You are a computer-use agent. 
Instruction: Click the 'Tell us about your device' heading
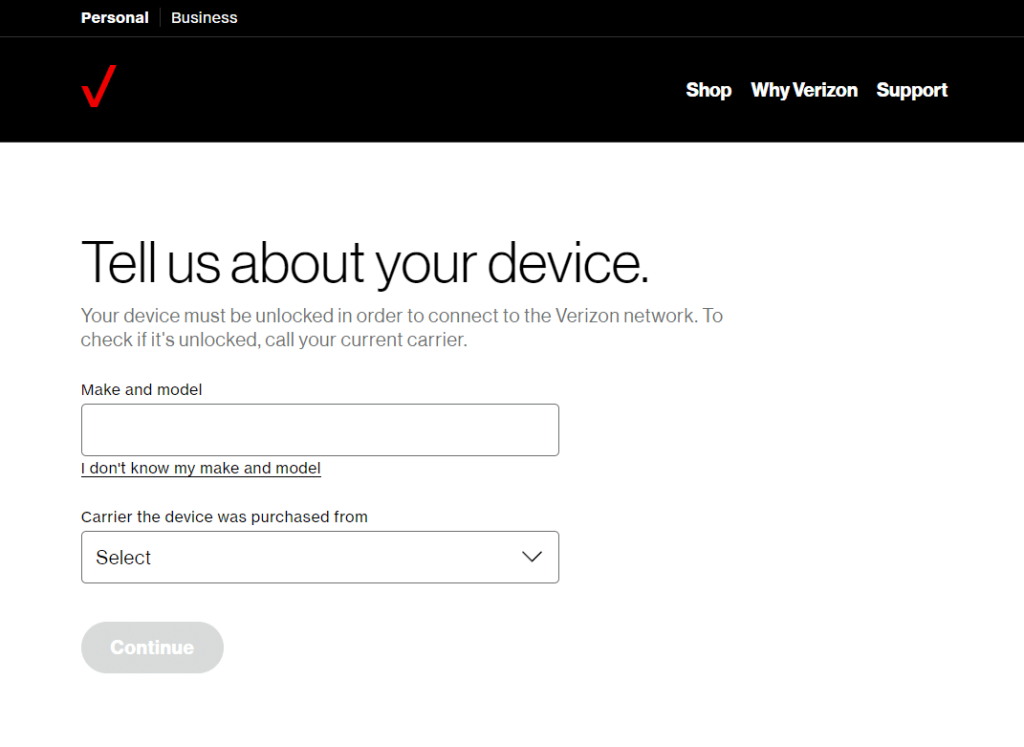(364, 263)
